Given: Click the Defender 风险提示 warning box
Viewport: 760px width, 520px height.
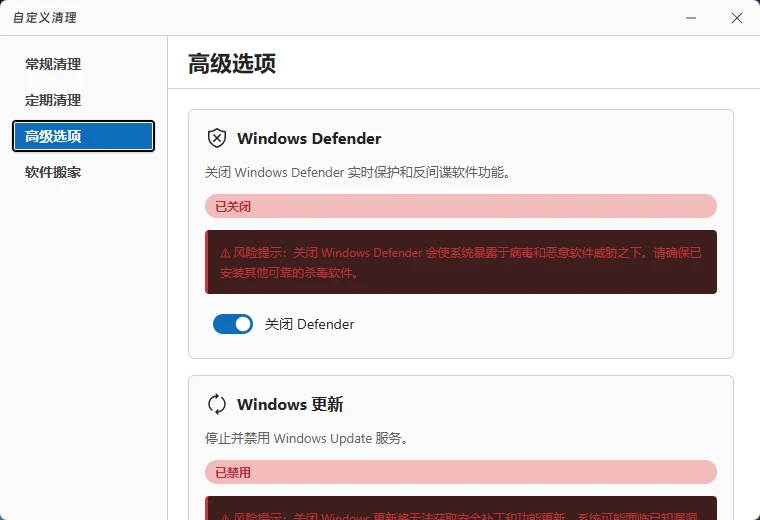Looking at the screenshot, I should [460, 262].
